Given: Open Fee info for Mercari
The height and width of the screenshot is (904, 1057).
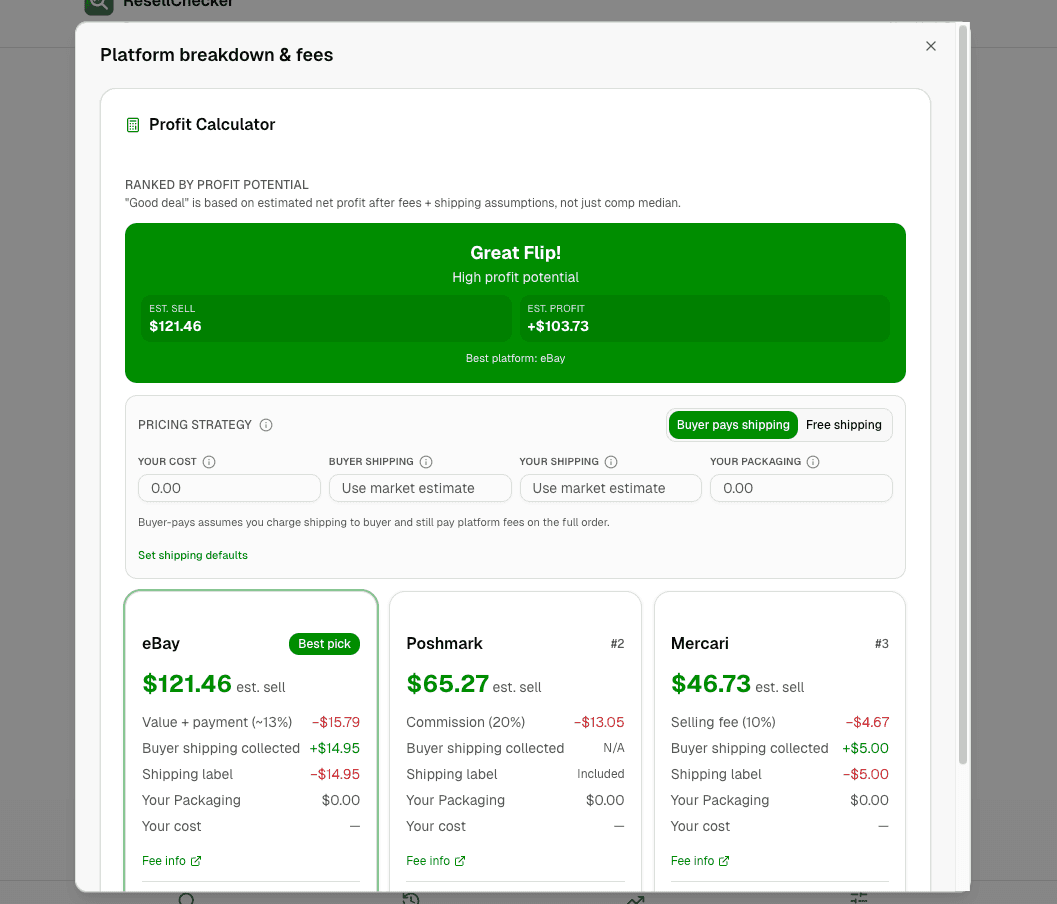Looking at the screenshot, I should point(700,860).
